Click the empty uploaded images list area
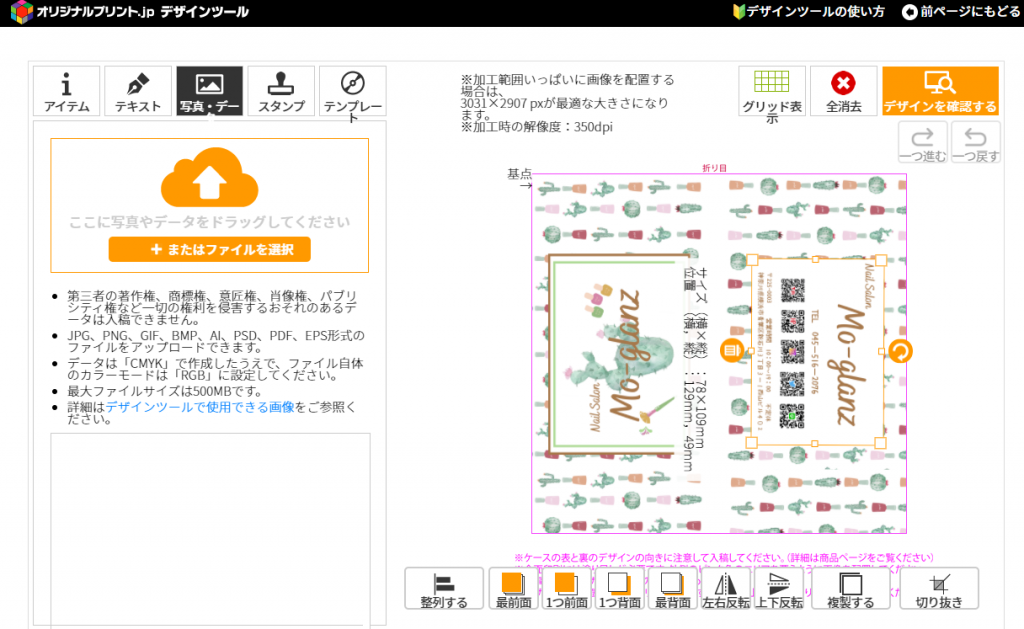1024x629 pixels. 210,529
